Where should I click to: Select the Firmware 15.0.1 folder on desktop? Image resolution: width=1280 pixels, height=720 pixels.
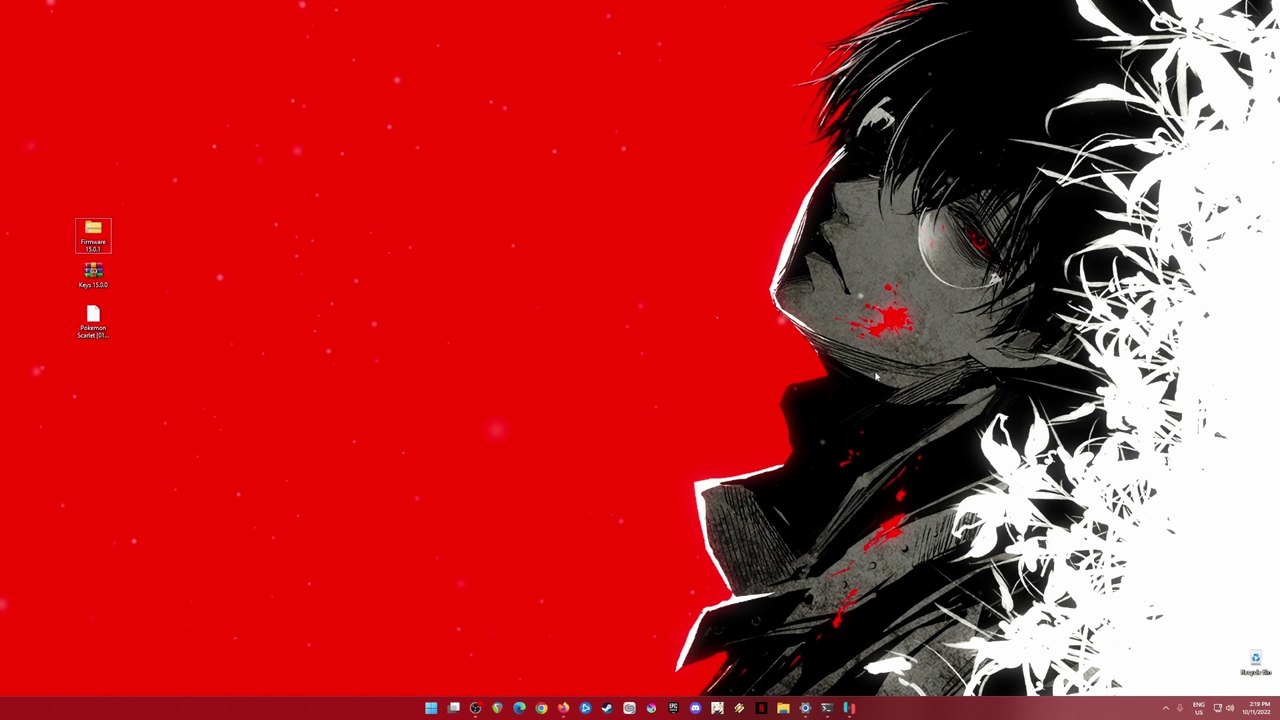[93, 236]
